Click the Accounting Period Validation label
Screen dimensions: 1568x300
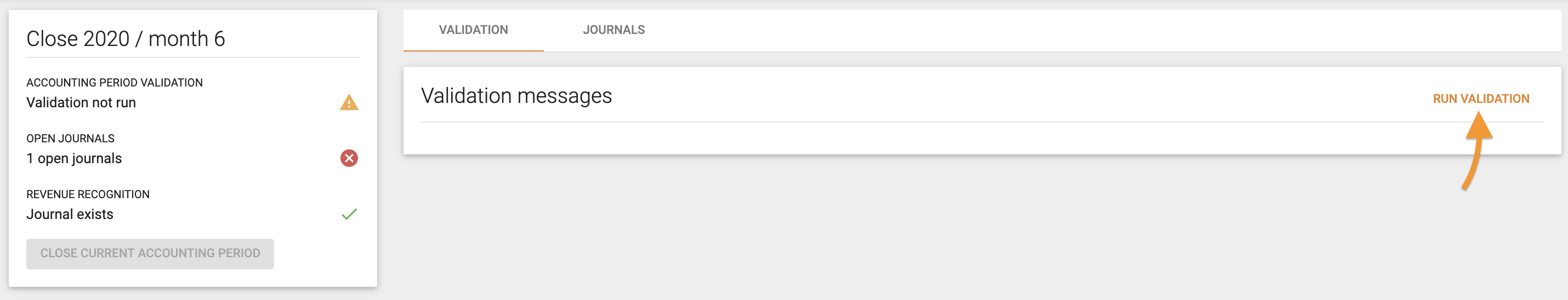(x=115, y=83)
